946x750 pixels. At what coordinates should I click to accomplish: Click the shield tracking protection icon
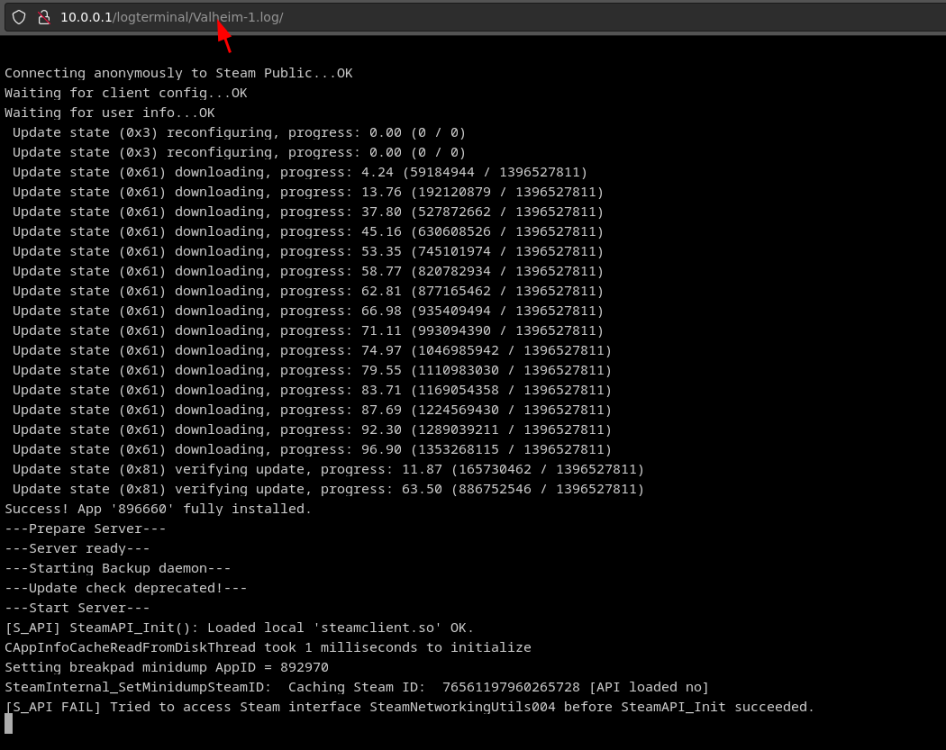(x=19, y=17)
